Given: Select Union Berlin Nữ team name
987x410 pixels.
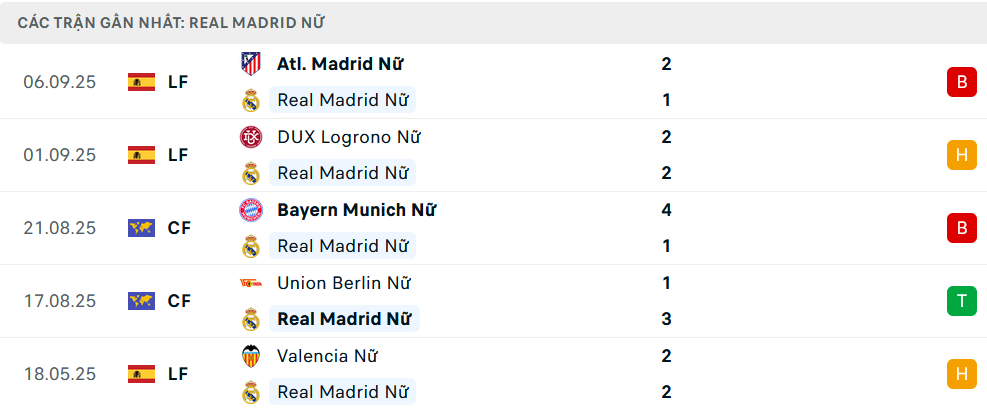Looking at the screenshot, I should click(344, 283).
